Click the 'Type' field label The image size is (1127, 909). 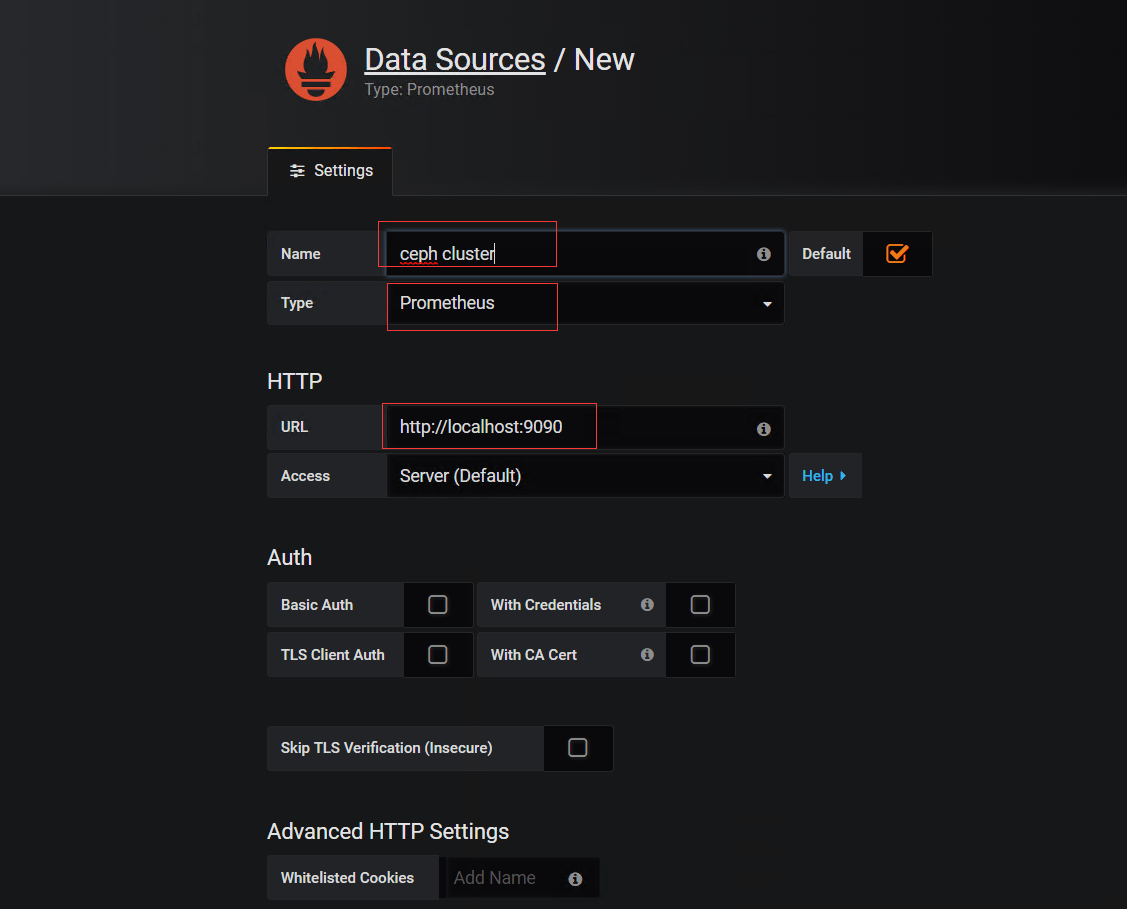tap(297, 303)
